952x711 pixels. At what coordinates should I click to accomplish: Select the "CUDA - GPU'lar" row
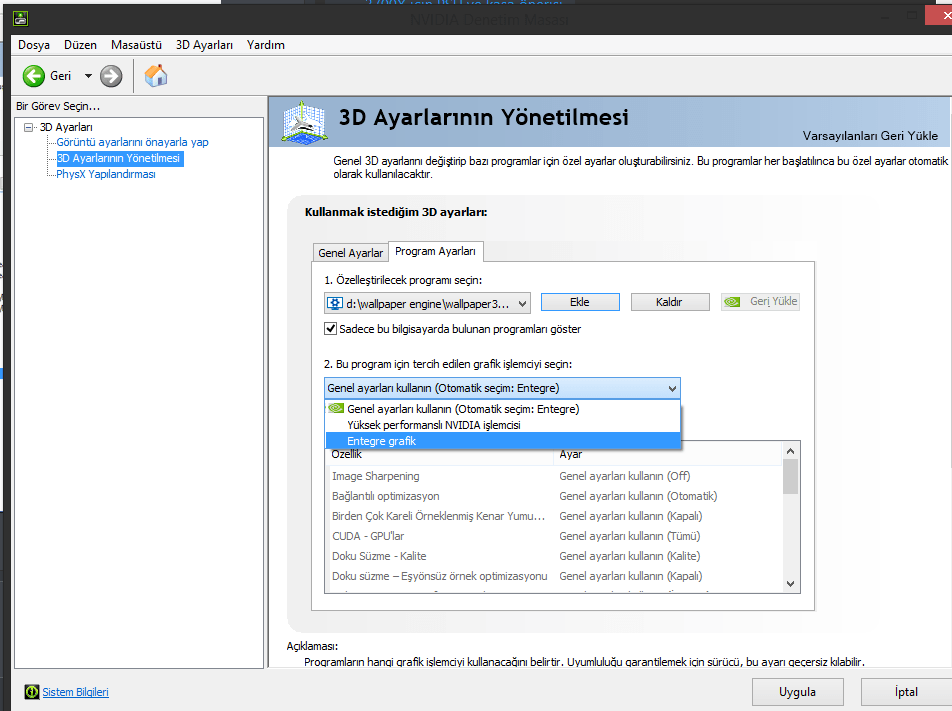pyautogui.click(x=554, y=536)
